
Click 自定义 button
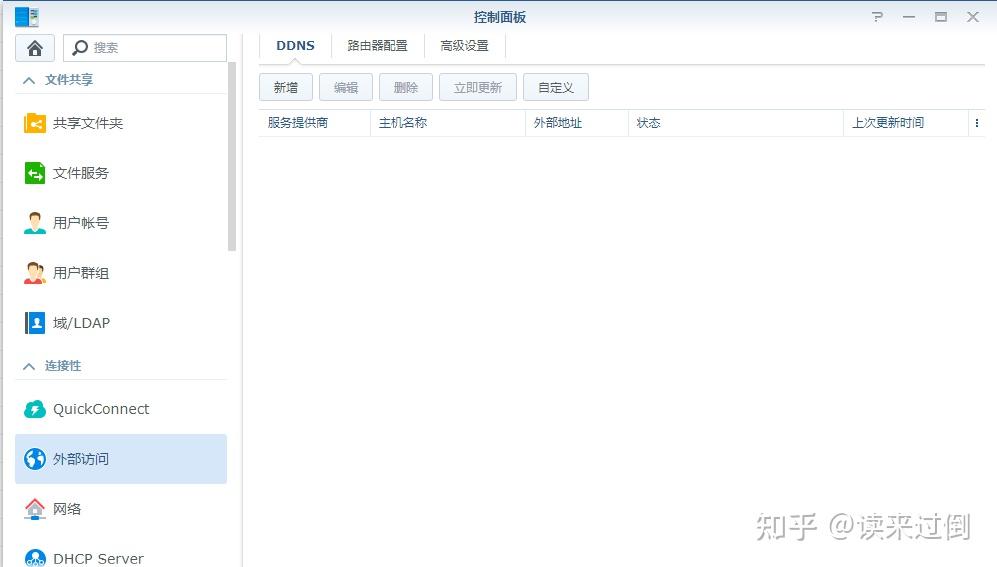pos(556,87)
